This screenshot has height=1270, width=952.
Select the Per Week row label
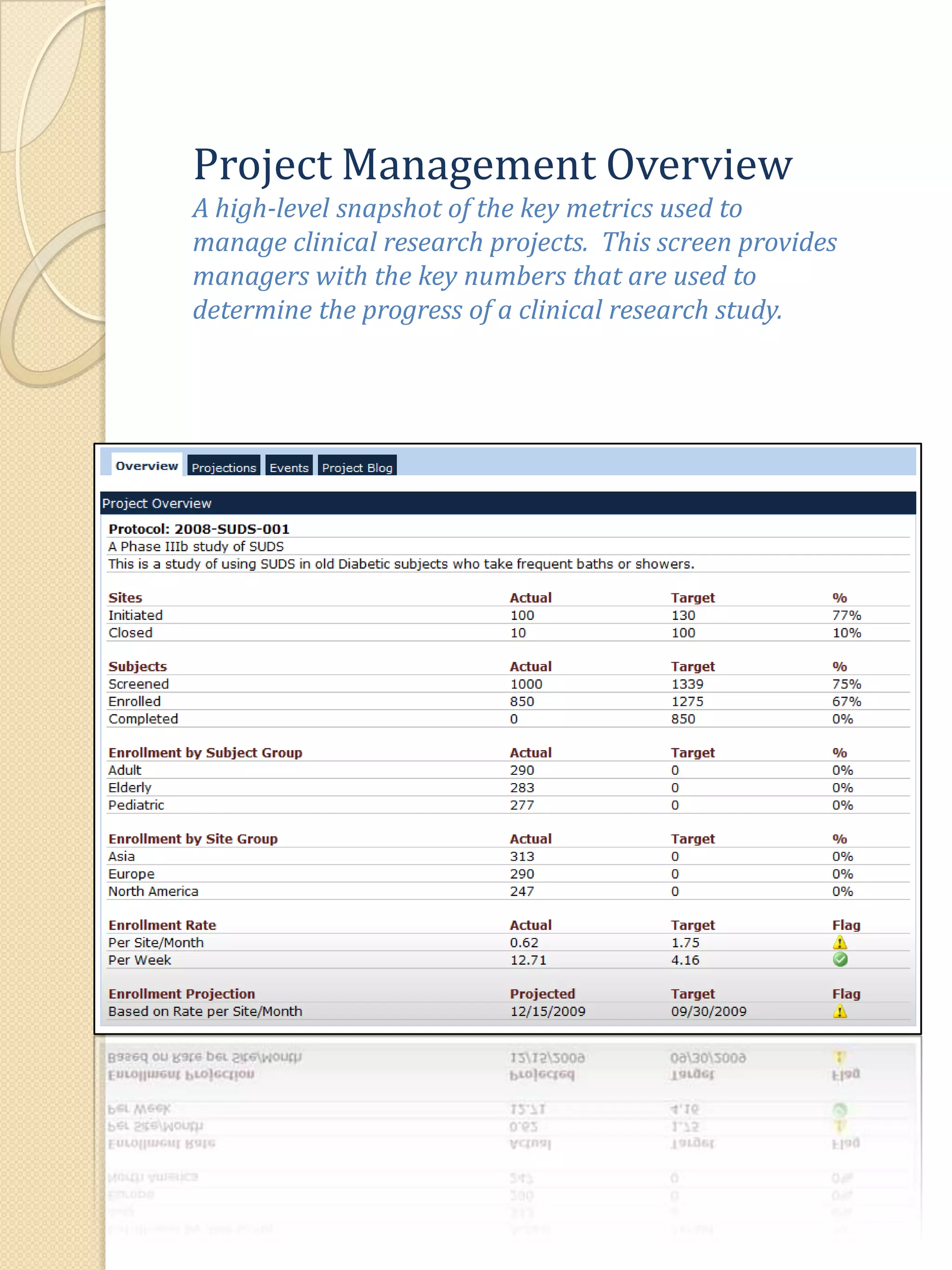click(139, 960)
